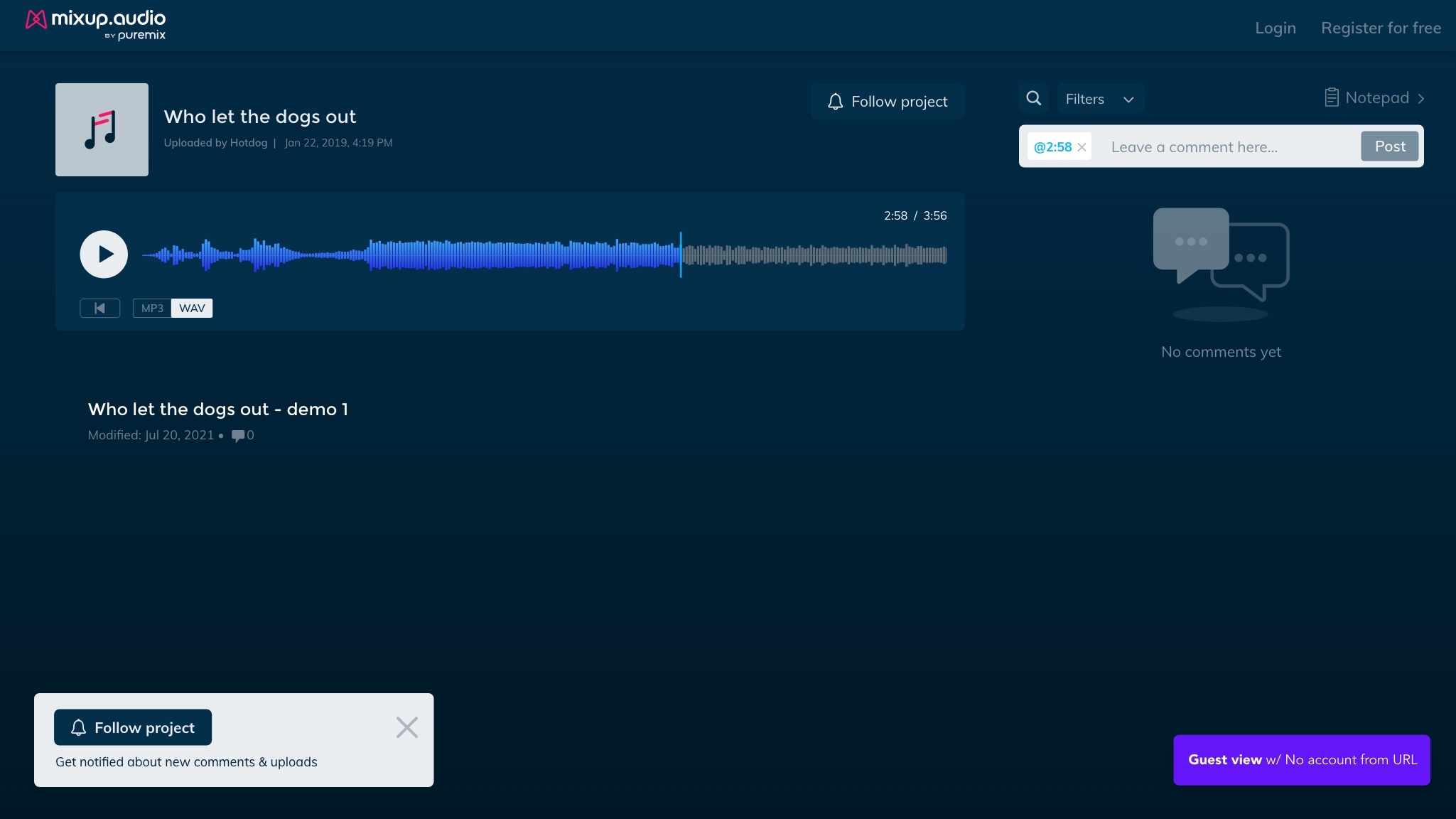Seek within played blue waveform
Image resolution: width=1456 pixels, height=819 pixels.
pyautogui.click(x=411, y=255)
